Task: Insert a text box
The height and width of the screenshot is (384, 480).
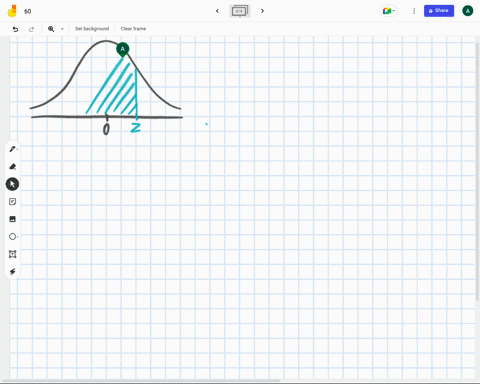Action: [x=12, y=254]
